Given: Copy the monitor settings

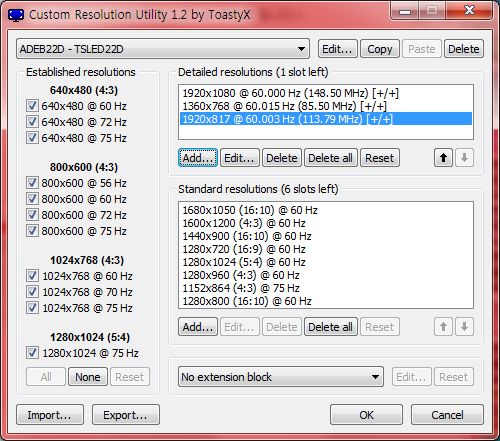Looking at the screenshot, I should pyautogui.click(x=380, y=49).
